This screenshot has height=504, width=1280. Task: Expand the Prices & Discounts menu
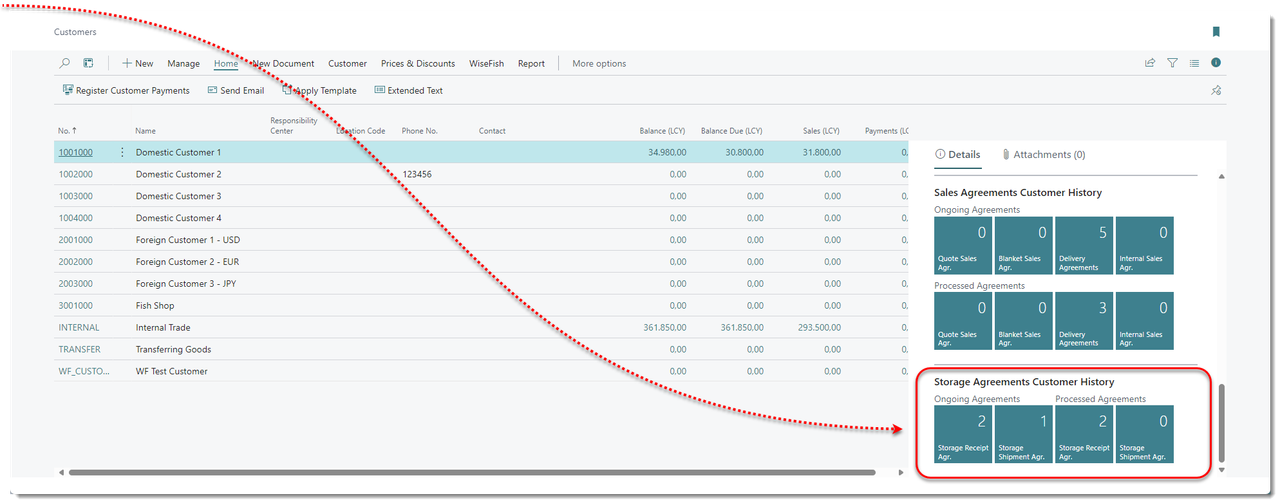click(x=417, y=63)
